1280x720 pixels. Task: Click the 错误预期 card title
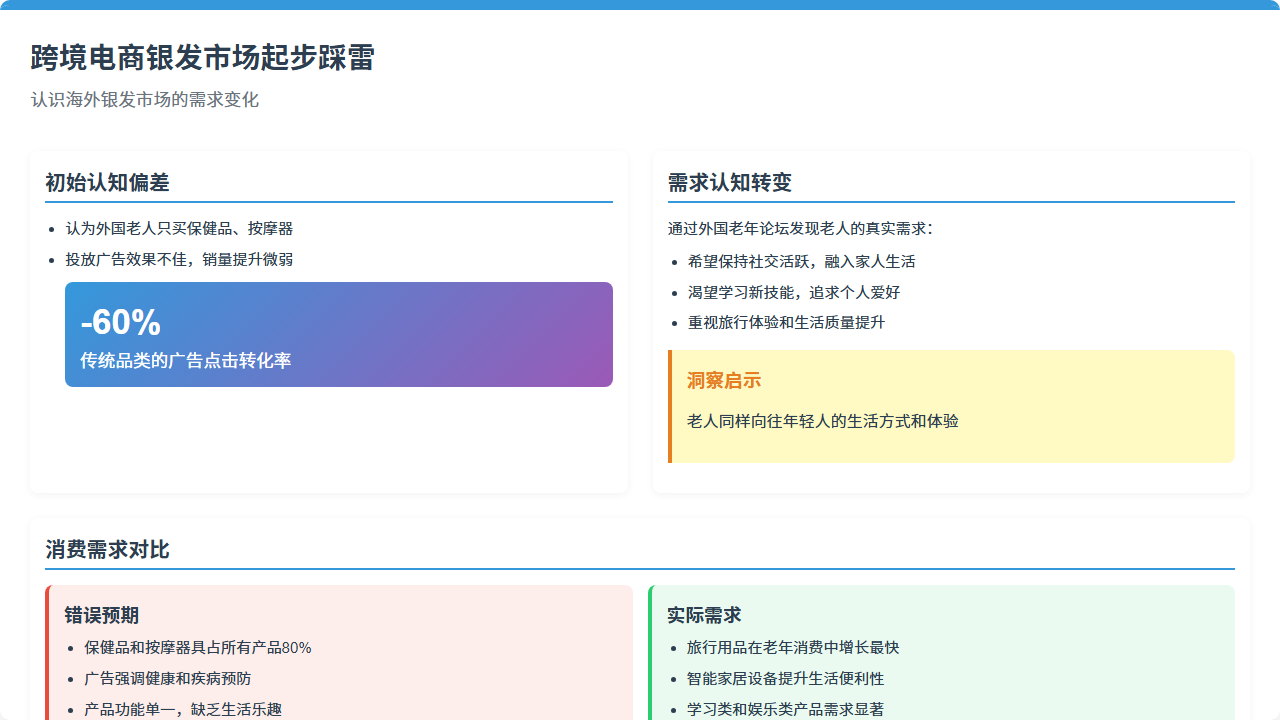(x=102, y=615)
